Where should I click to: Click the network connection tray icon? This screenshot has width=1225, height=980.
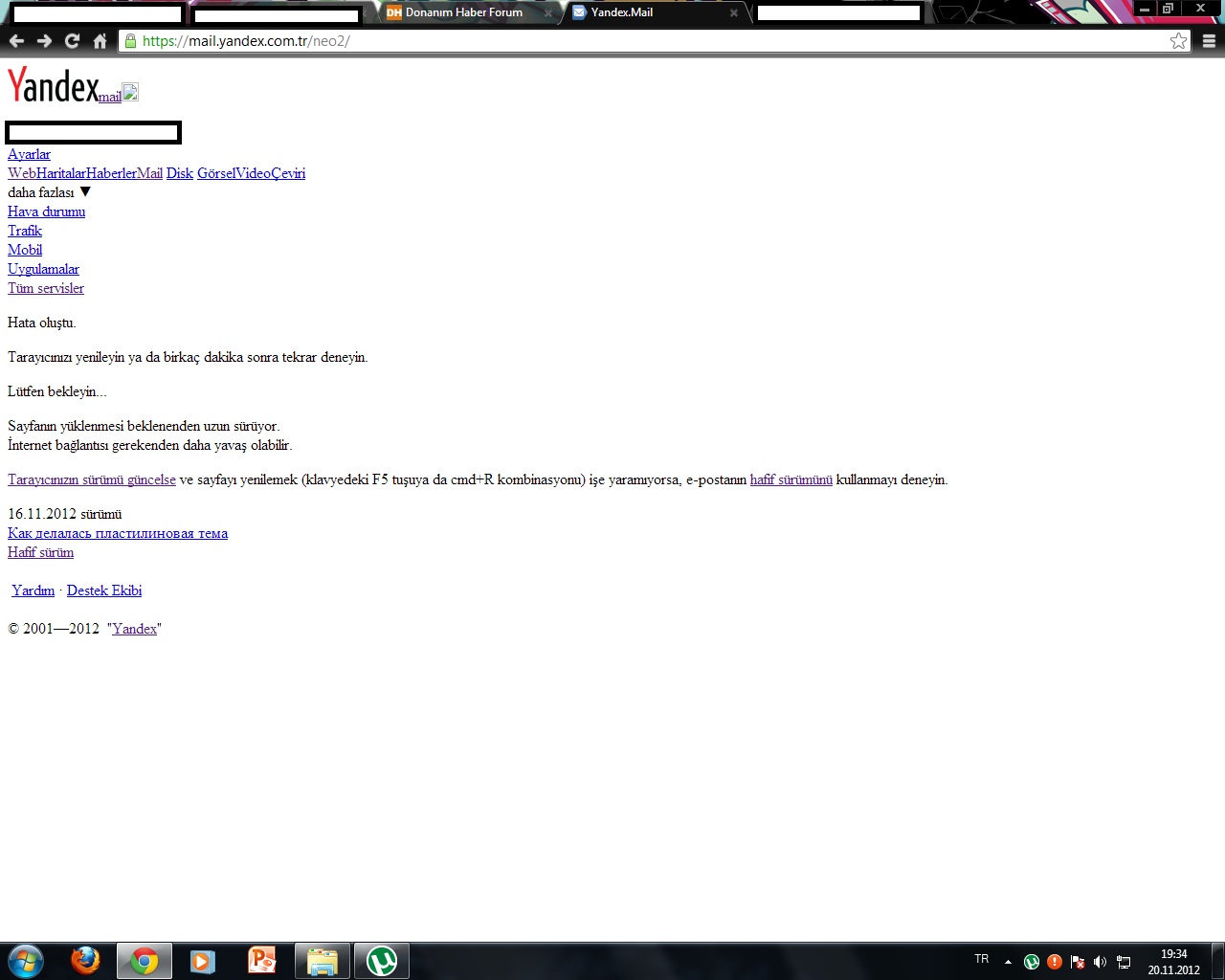[x=1124, y=962]
